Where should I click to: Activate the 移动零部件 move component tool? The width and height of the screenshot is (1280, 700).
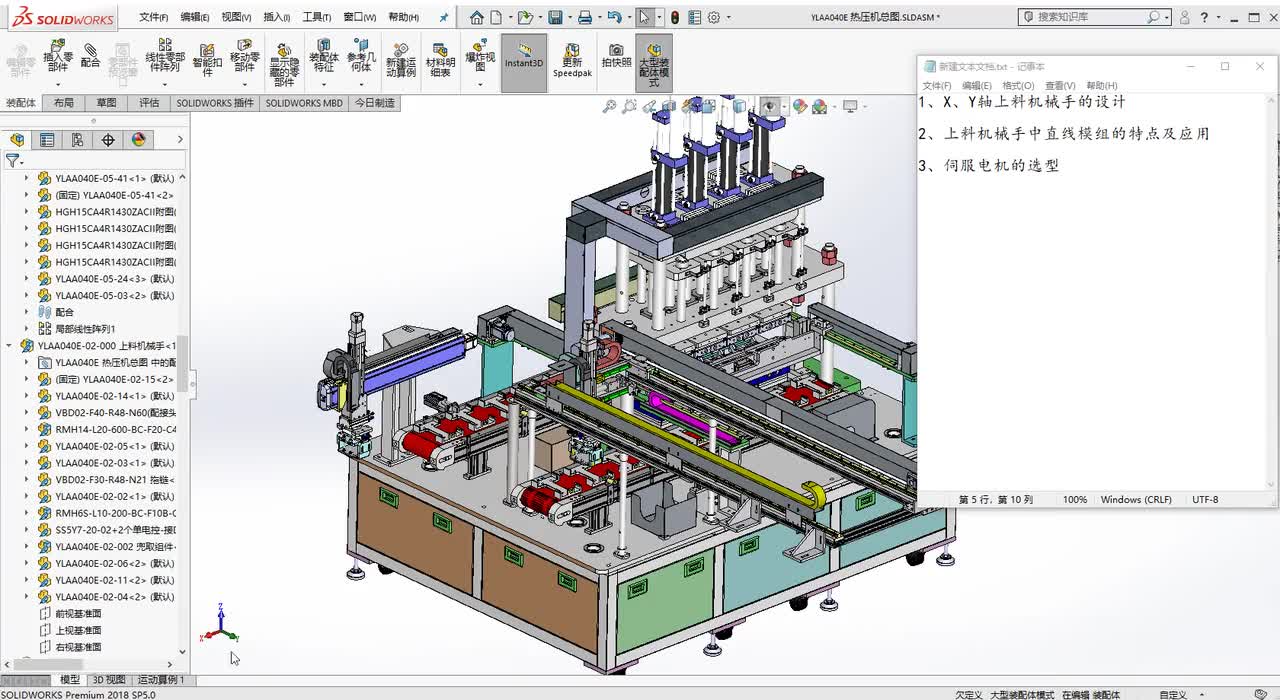[245, 56]
